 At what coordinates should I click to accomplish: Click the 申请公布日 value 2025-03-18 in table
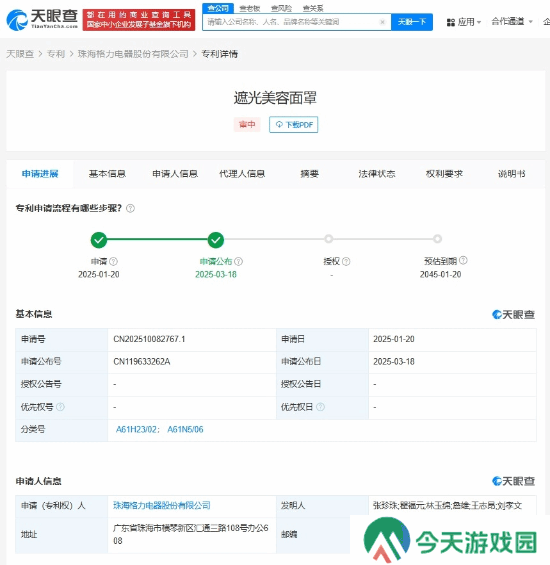coord(394,361)
